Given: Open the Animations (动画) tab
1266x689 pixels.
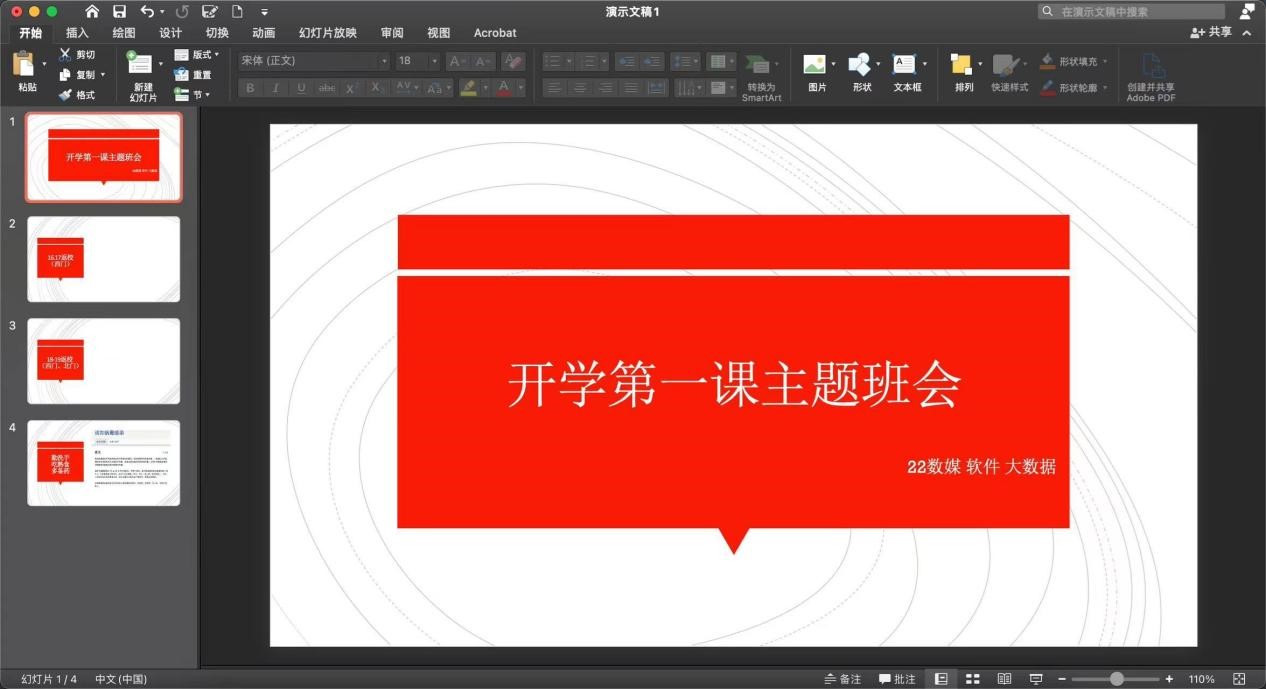Looking at the screenshot, I should (x=264, y=33).
